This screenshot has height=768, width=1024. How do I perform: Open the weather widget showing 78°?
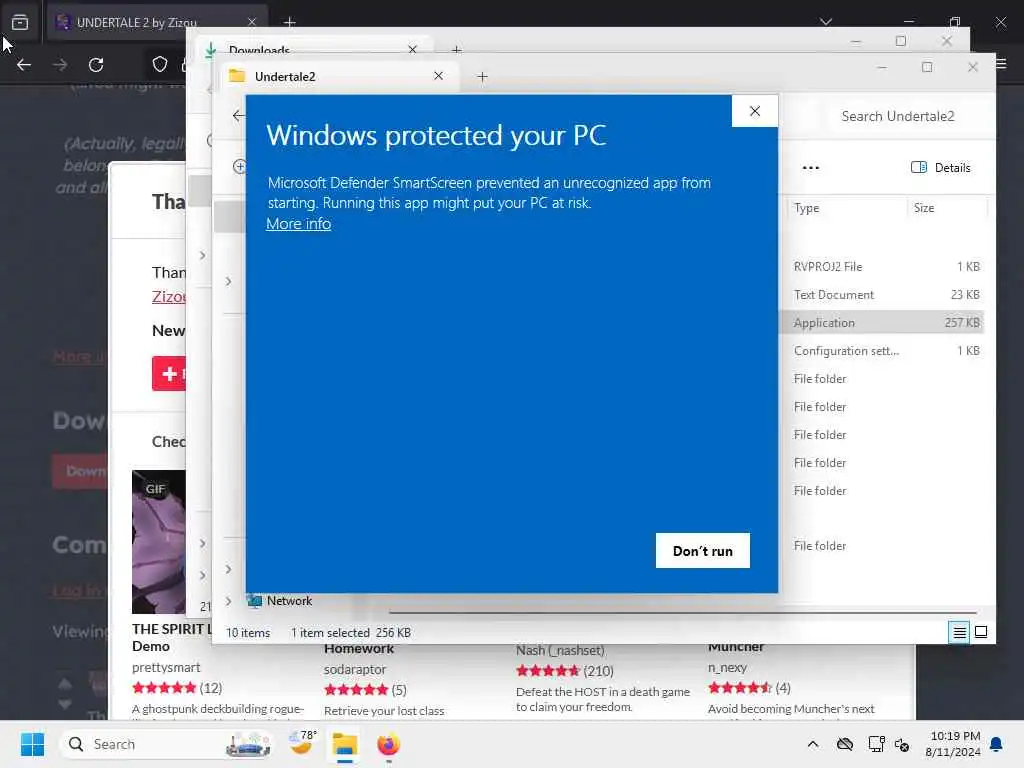click(x=302, y=744)
